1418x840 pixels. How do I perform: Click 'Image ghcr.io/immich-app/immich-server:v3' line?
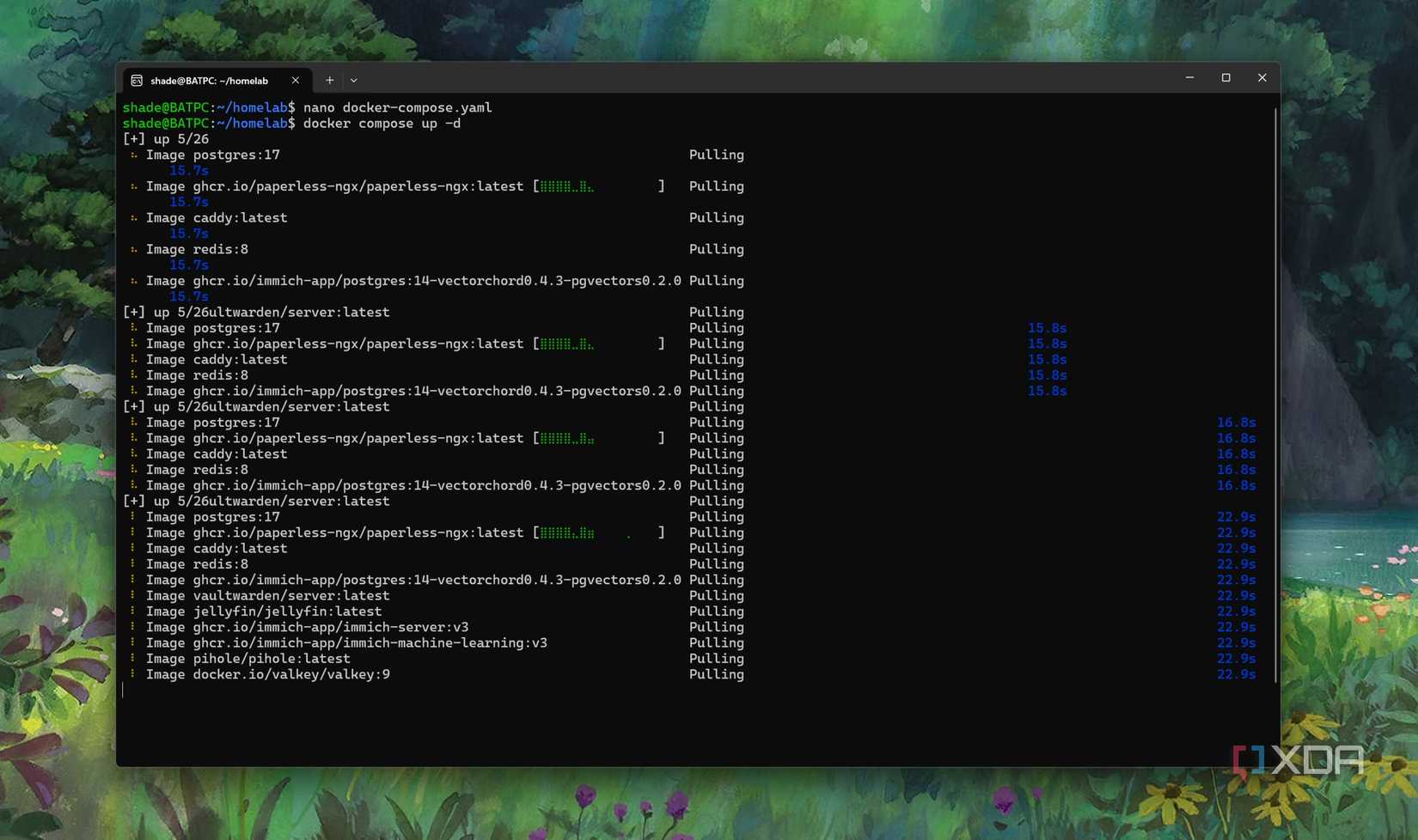coord(307,627)
